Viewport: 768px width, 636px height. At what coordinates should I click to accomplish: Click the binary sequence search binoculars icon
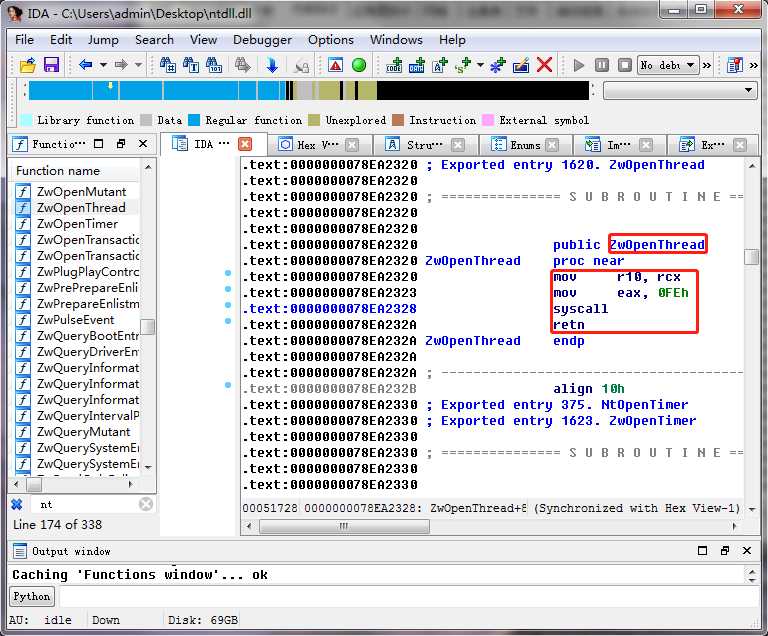tap(214, 65)
